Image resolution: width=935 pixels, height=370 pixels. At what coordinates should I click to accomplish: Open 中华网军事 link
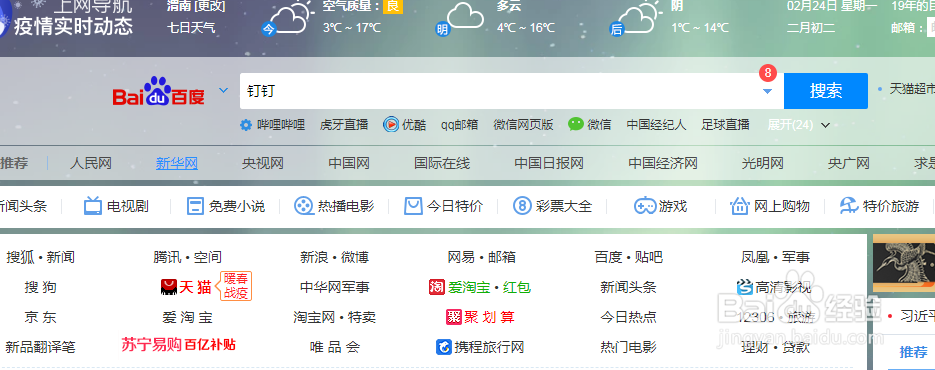point(335,287)
